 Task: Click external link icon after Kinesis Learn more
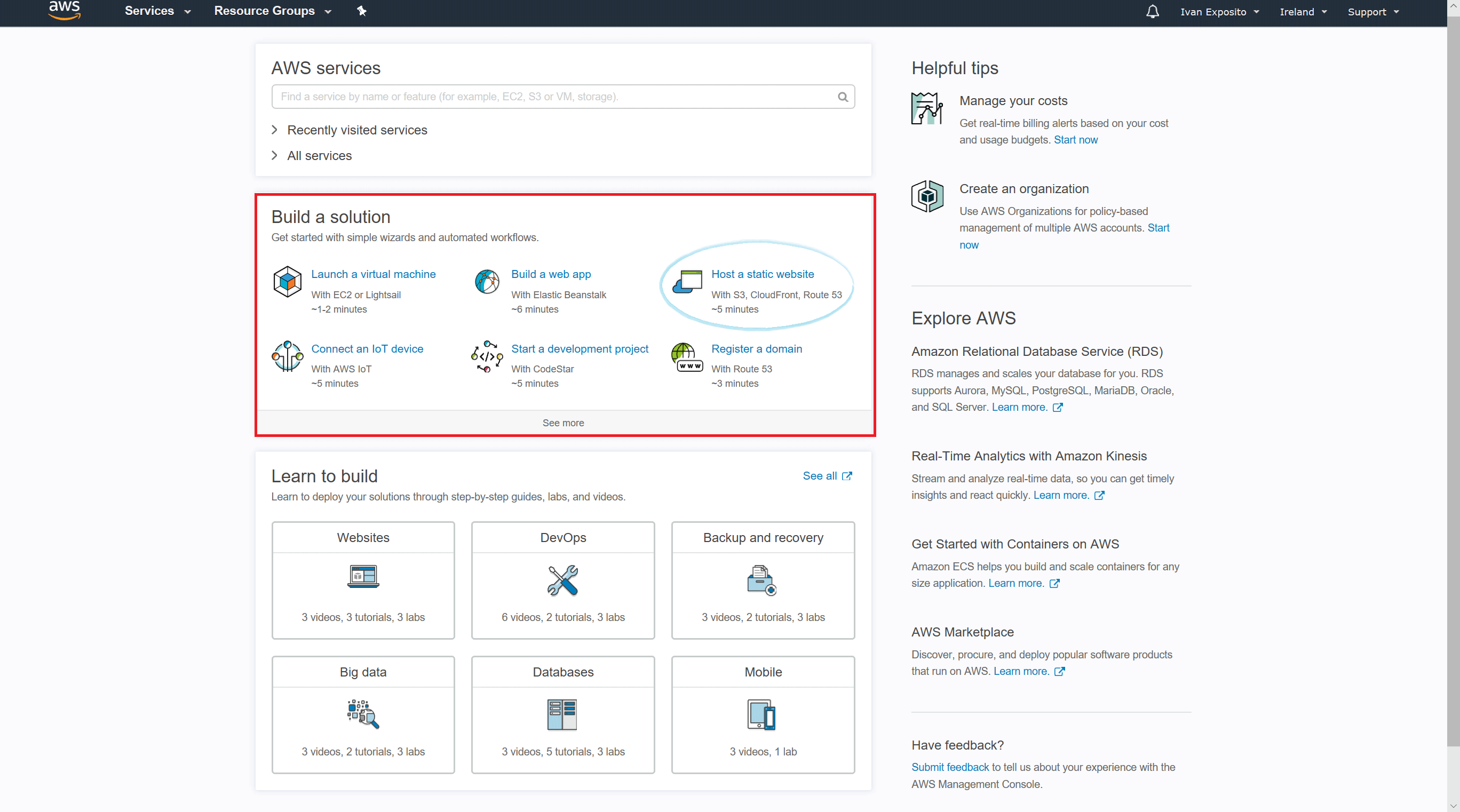[1099, 495]
